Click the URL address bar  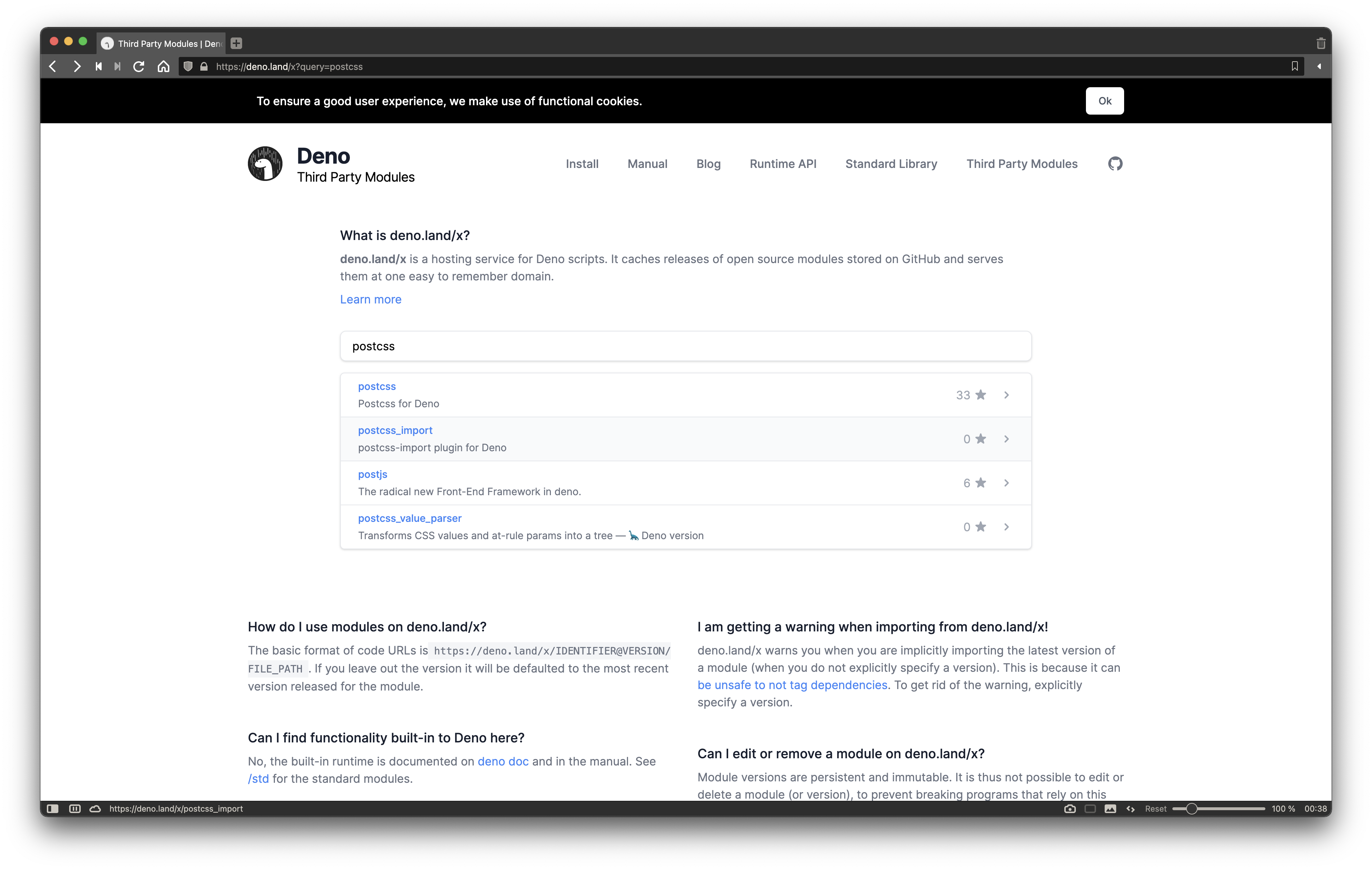[x=741, y=67]
